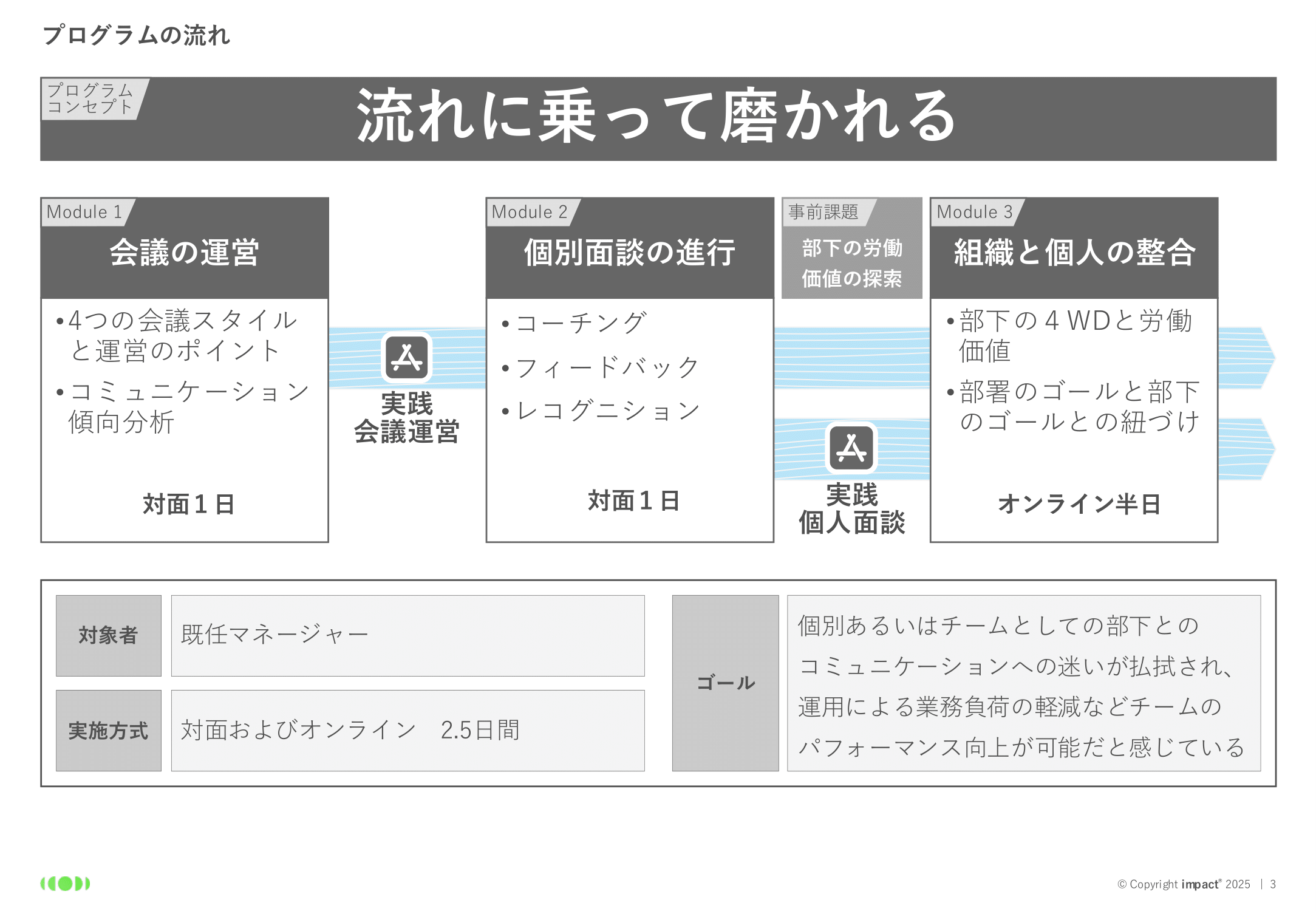Viewport: 1316px width, 911px height.
Task: Switch to the Module 1 tab
Action: point(84,212)
